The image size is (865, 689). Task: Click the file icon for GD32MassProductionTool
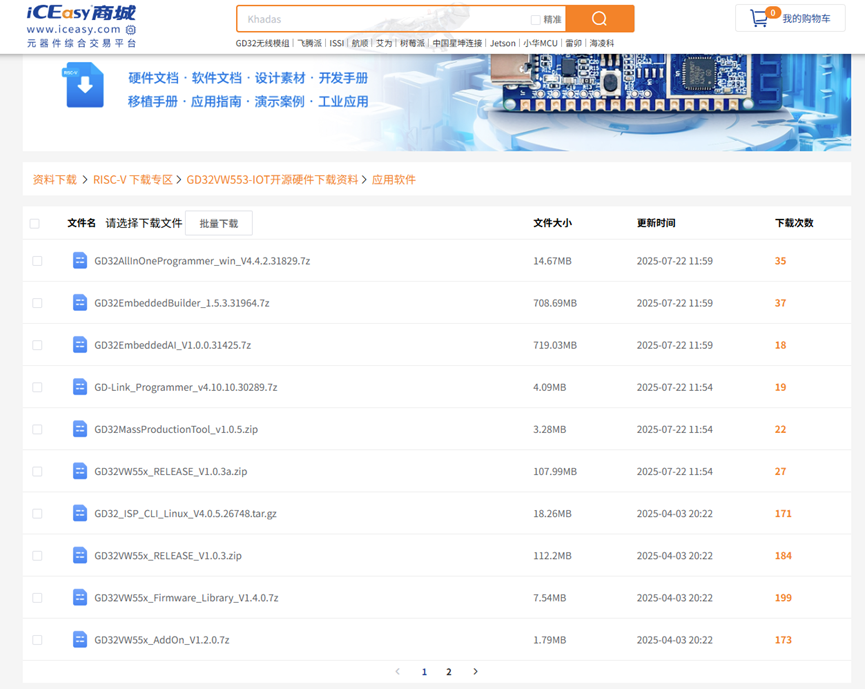coord(80,429)
